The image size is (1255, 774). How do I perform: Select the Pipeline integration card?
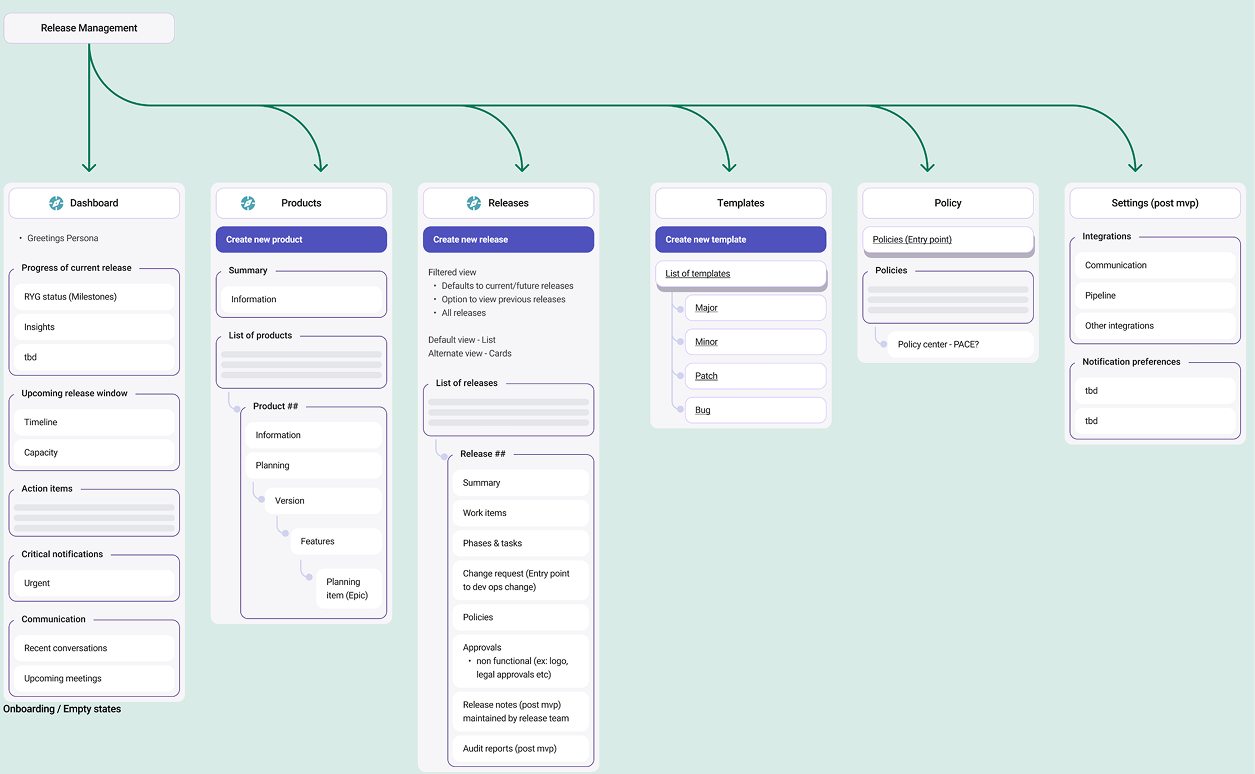tap(1155, 295)
